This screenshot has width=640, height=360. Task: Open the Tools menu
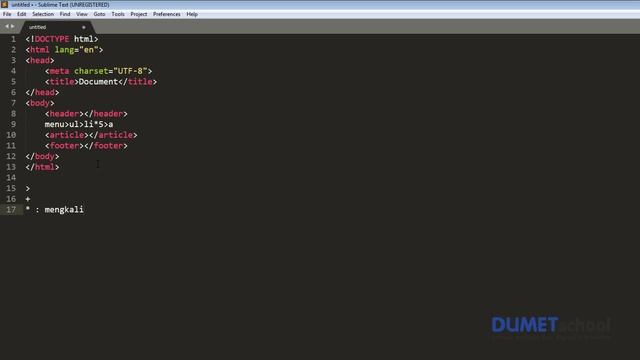(x=118, y=14)
